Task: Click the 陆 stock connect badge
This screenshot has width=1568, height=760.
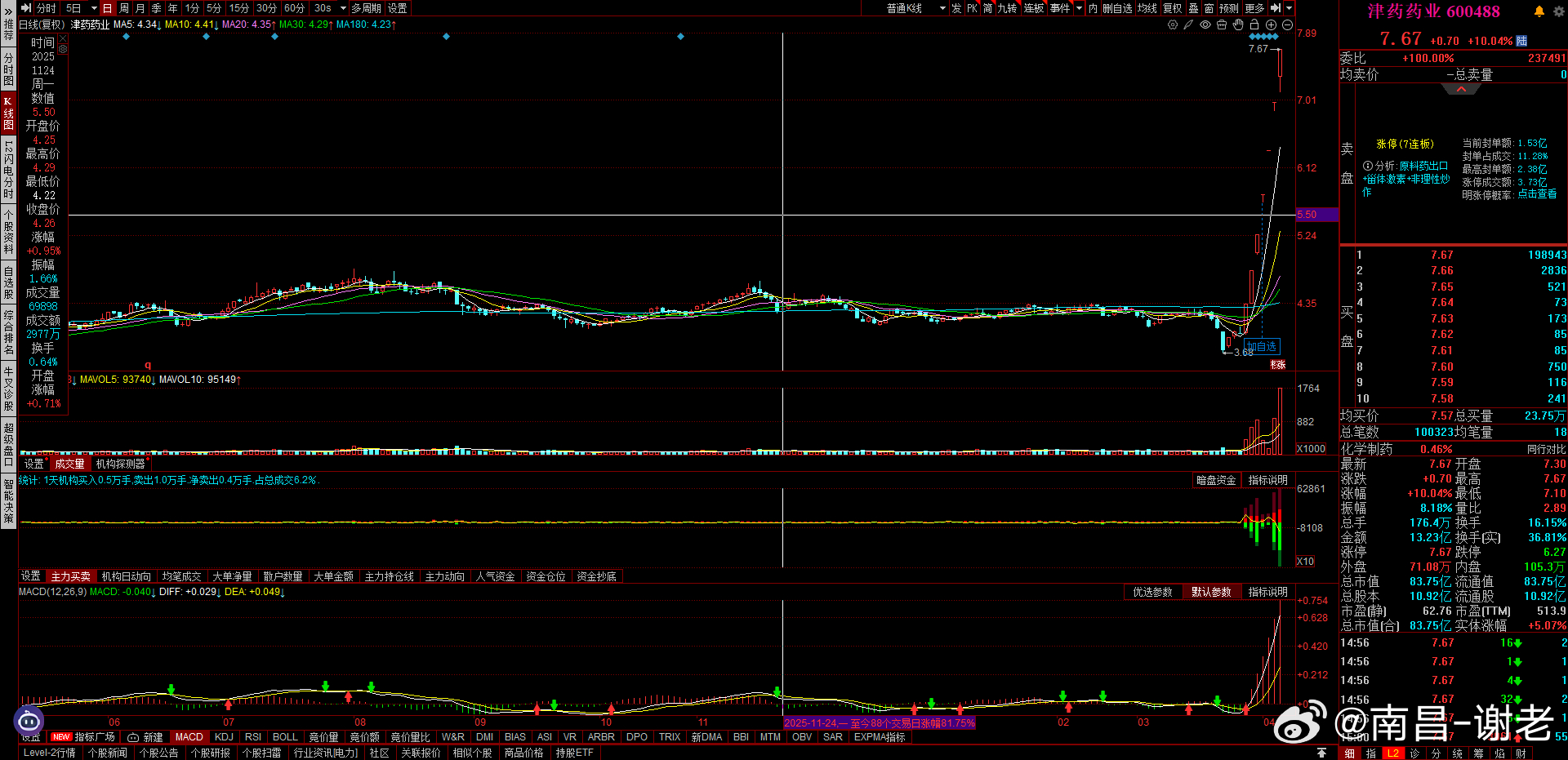Action: point(1521,41)
